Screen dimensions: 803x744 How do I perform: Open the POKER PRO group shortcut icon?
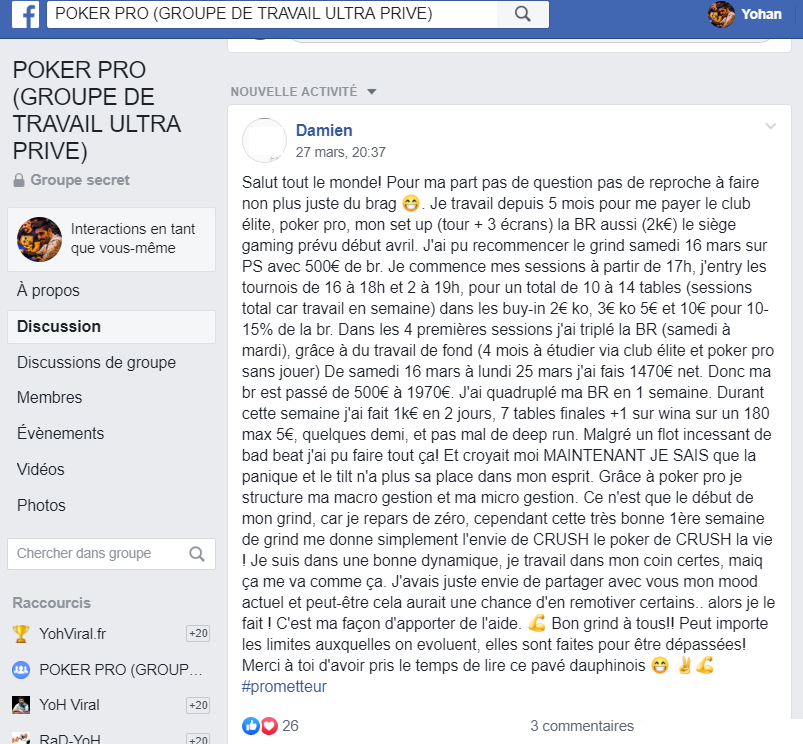21,670
